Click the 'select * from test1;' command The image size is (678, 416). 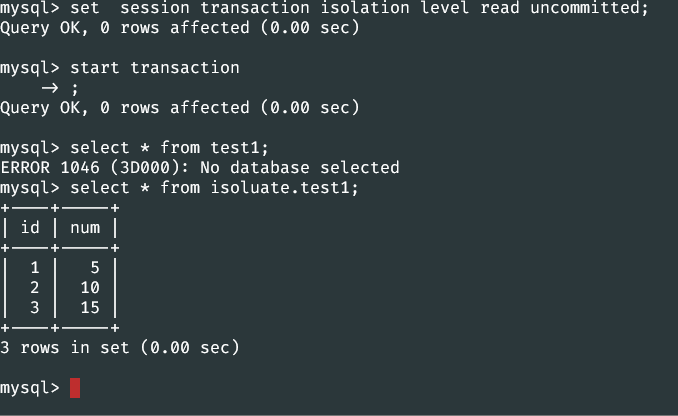click(x=169, y=148)
